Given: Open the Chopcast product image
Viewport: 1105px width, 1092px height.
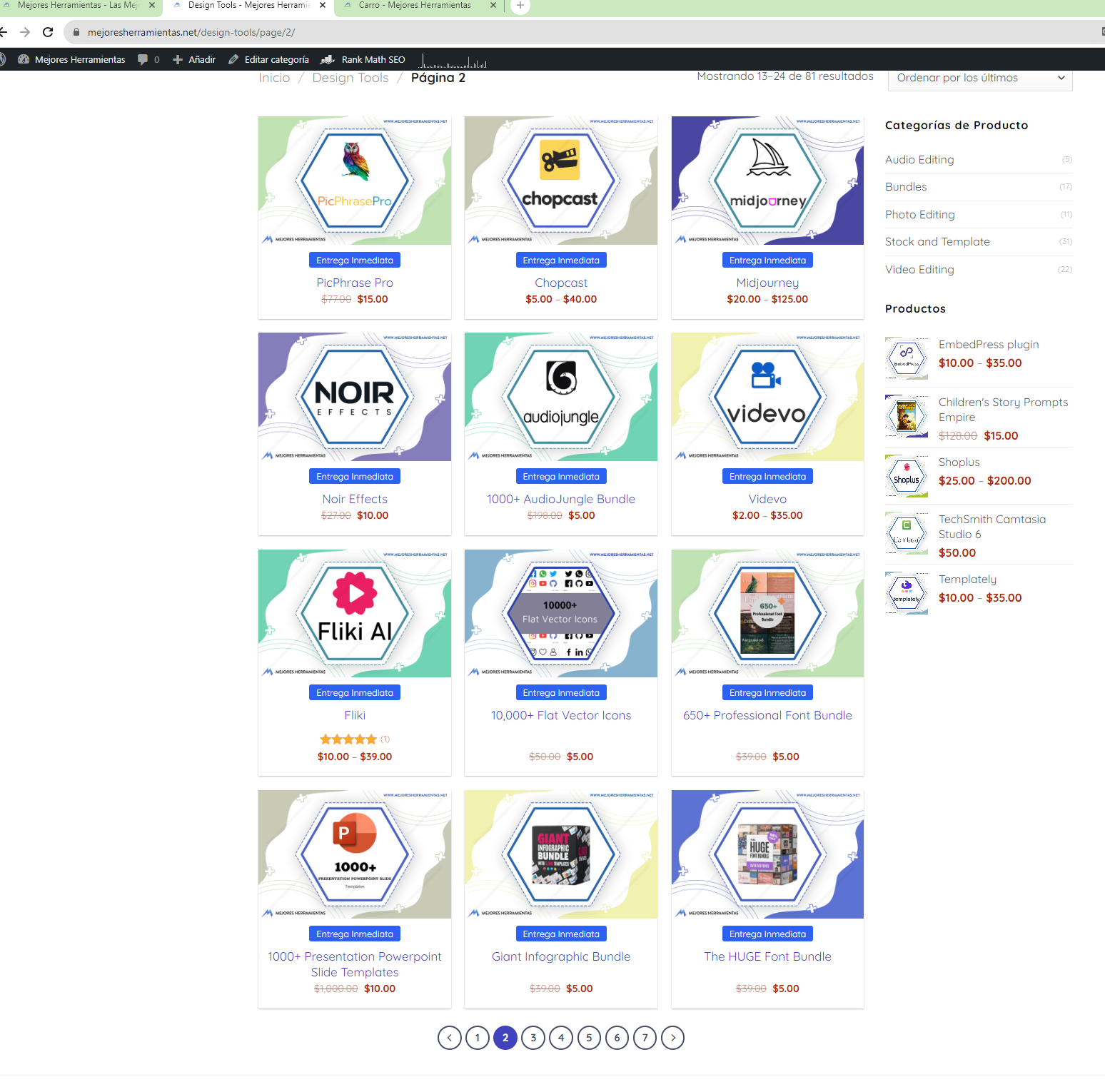Looking at the screenshot, I should pyautogui.click(x=561, y=181).
